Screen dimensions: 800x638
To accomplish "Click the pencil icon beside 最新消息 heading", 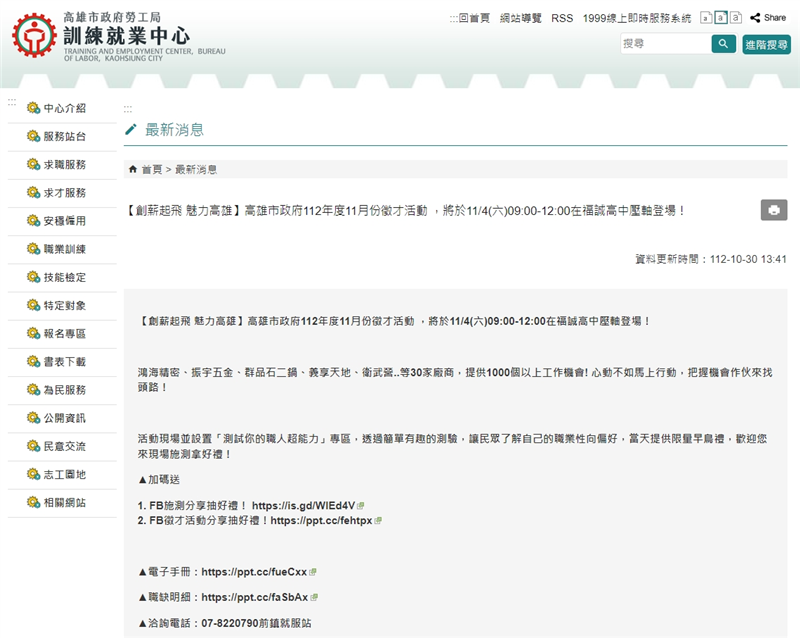I will click(x=131, y=130).
